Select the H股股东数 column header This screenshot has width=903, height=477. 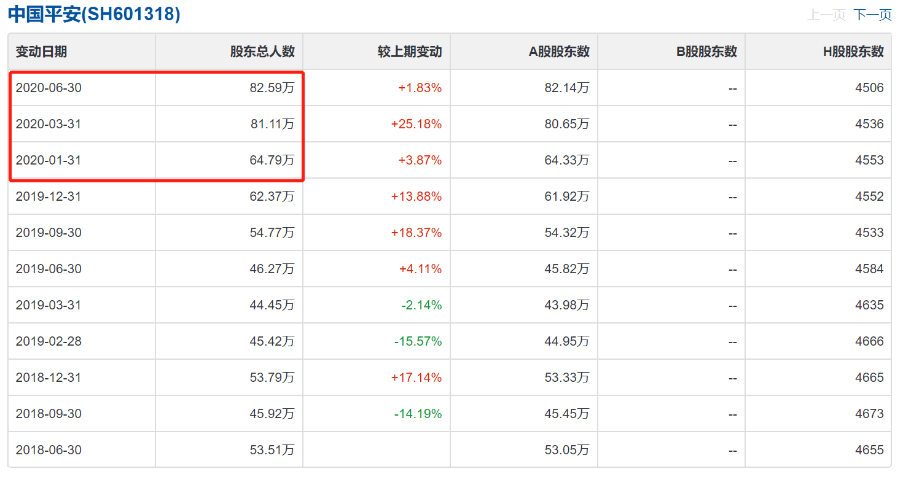853,52
